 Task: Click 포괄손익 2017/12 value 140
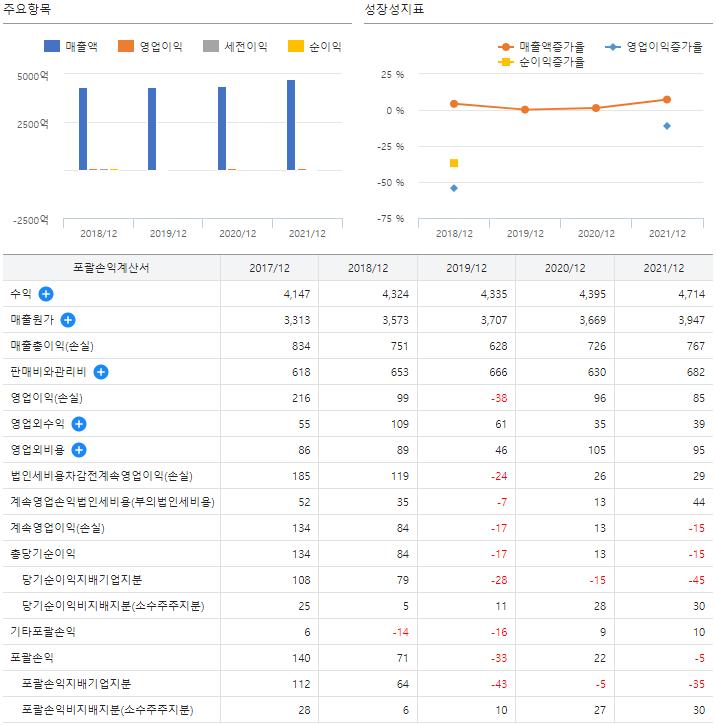301,658
